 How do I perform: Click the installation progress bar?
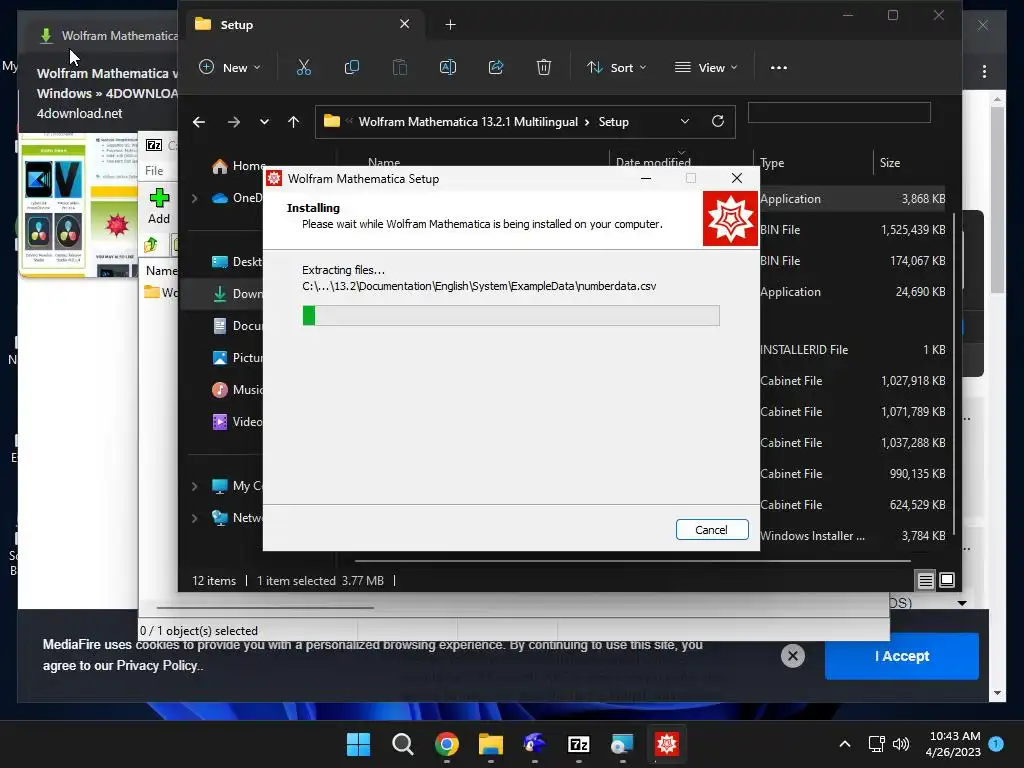511,315
